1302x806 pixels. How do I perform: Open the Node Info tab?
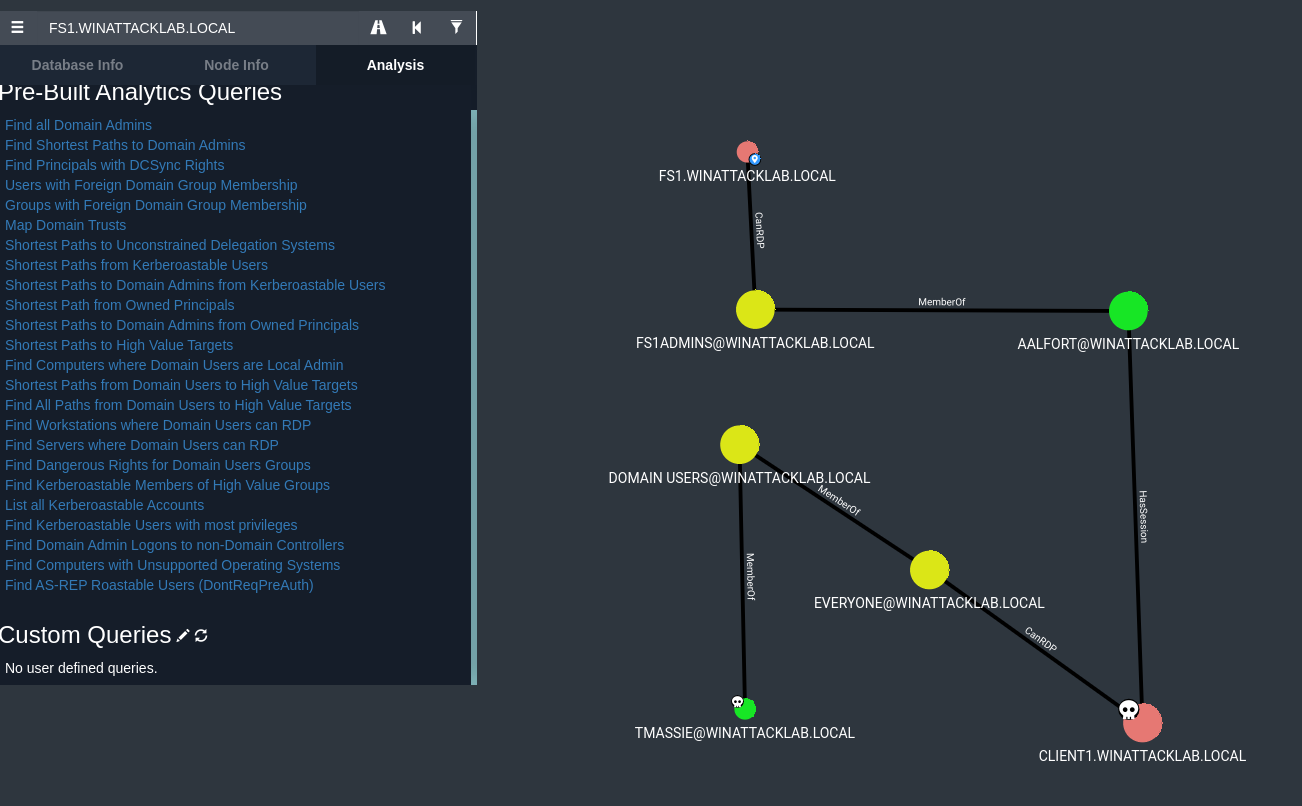point(236,65)
